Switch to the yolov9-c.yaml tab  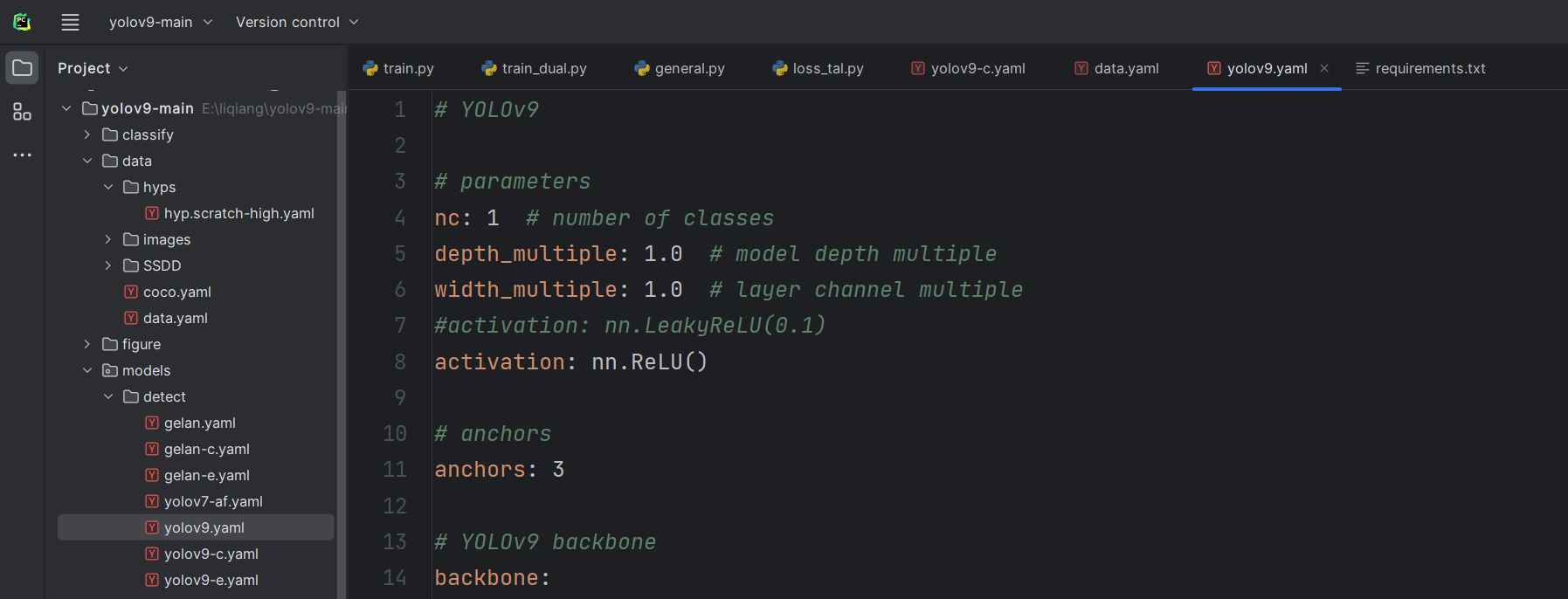[968, 68]
